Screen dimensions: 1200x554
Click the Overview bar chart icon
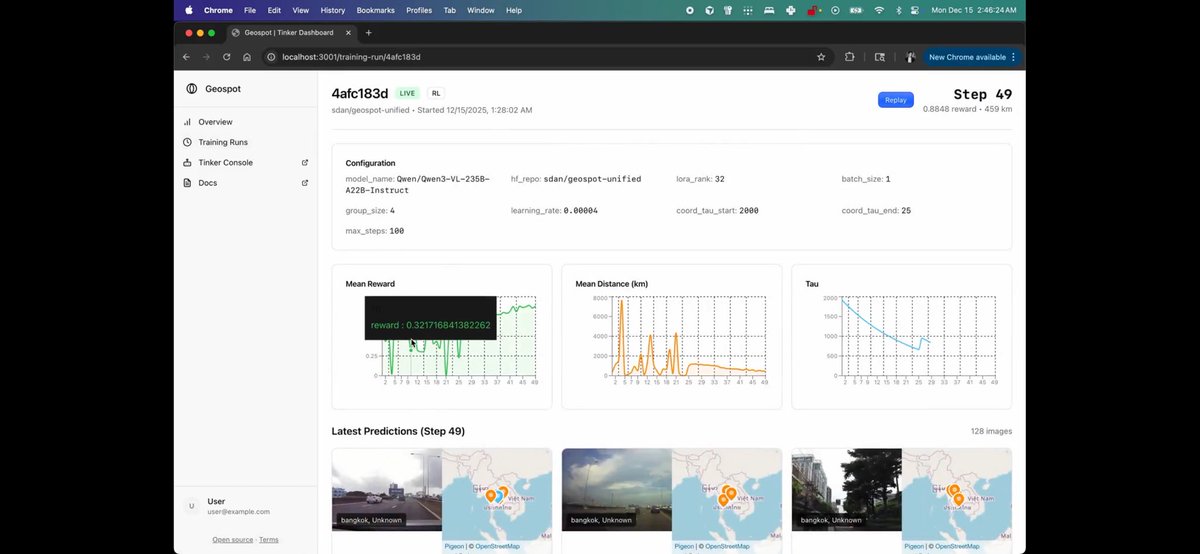tap(188, 122)
